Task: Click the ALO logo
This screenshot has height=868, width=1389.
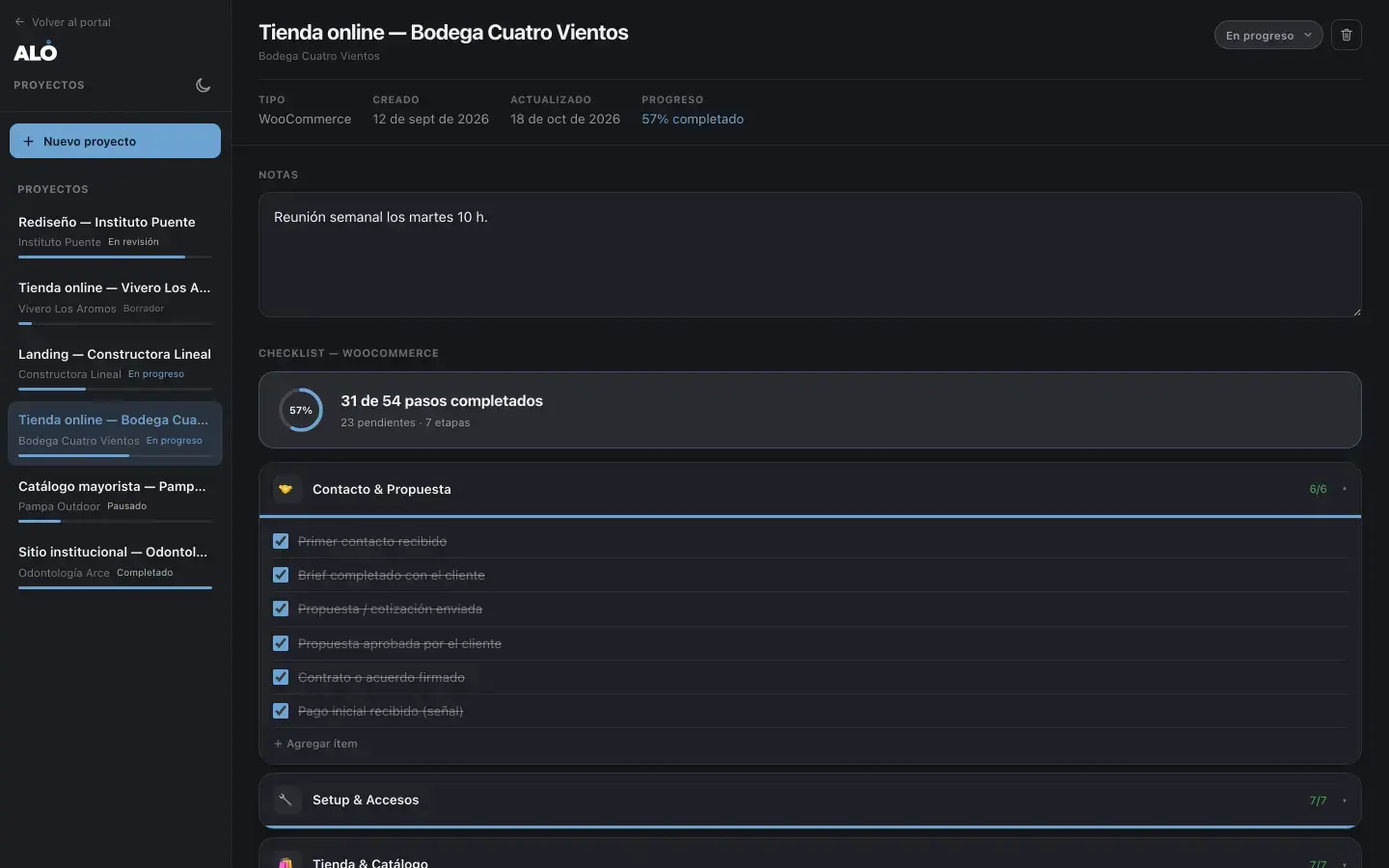Action: [36, 52]
